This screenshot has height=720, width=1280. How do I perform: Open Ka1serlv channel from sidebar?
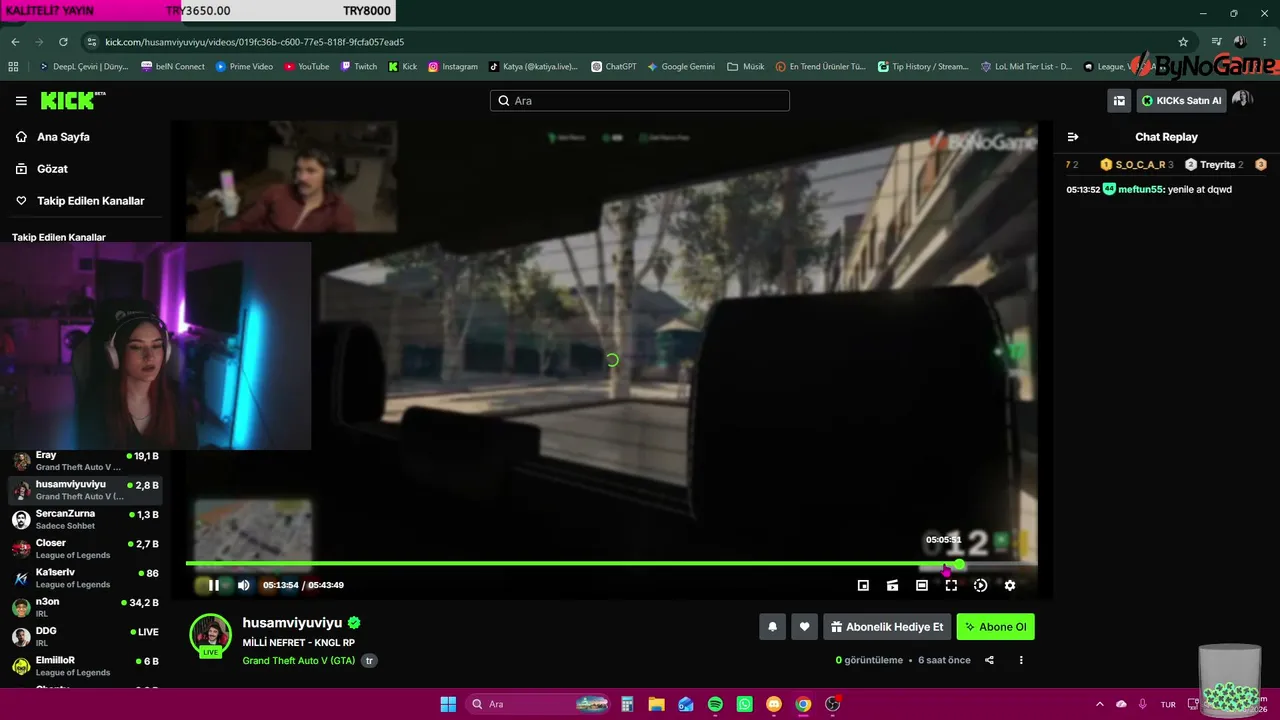tap(85, 578)
